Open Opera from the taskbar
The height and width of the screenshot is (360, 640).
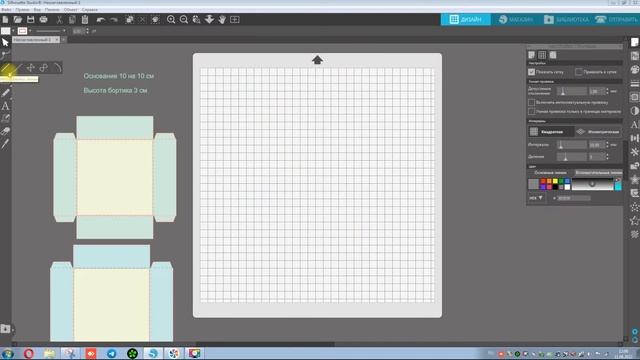tap(29, 353)
